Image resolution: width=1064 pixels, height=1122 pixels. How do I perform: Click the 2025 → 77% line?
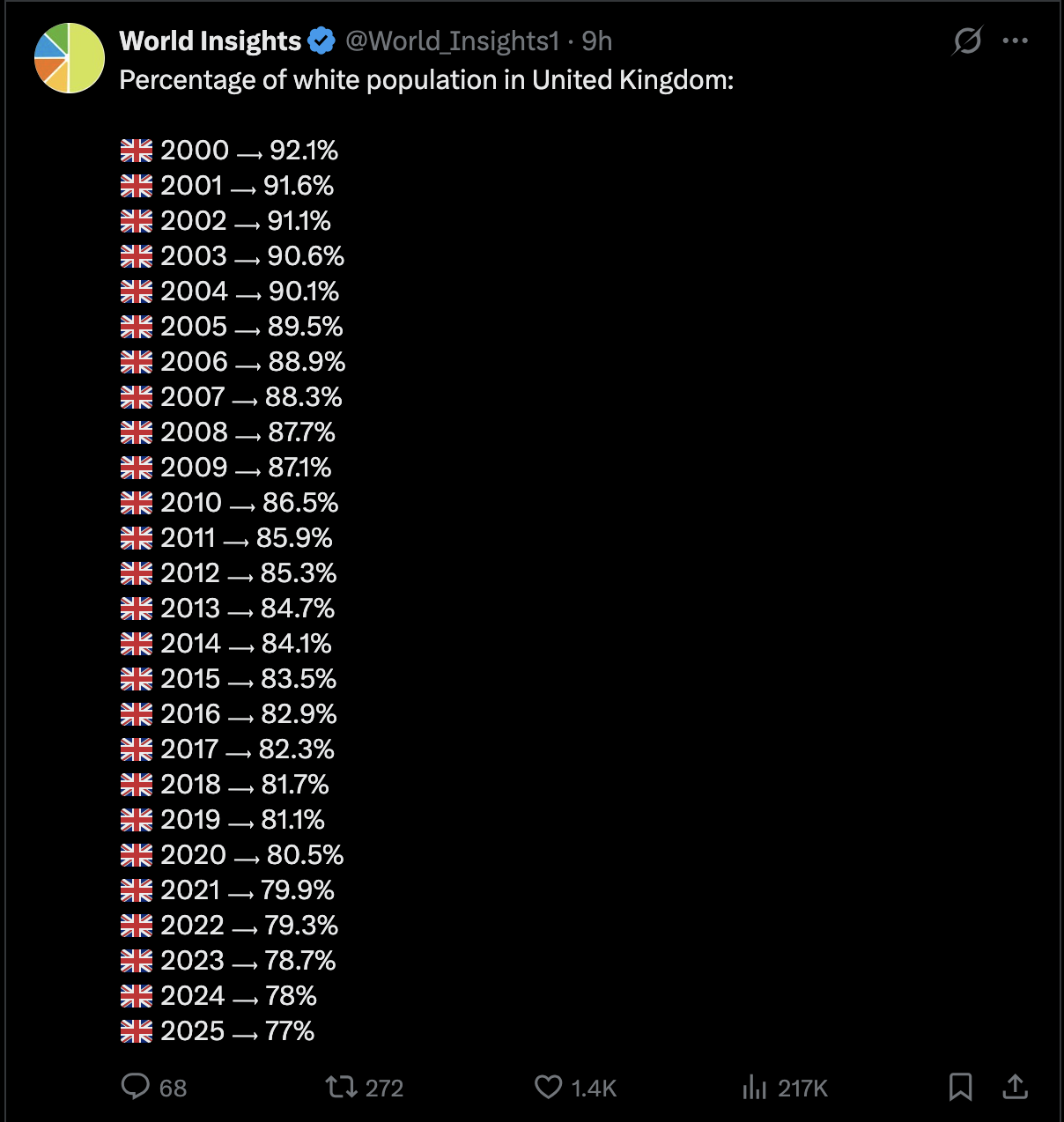[218, 1031]
